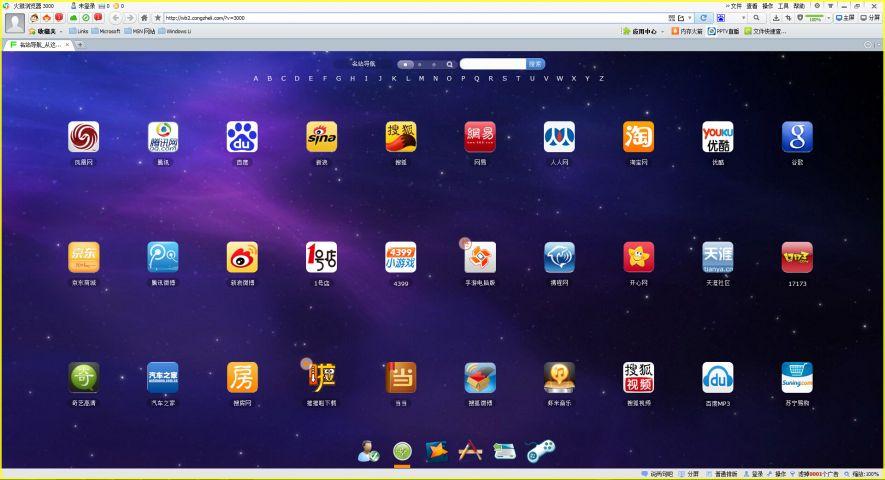
Task: Open the Tencent QQ.com icon
Action: click(x=163, y=137)
